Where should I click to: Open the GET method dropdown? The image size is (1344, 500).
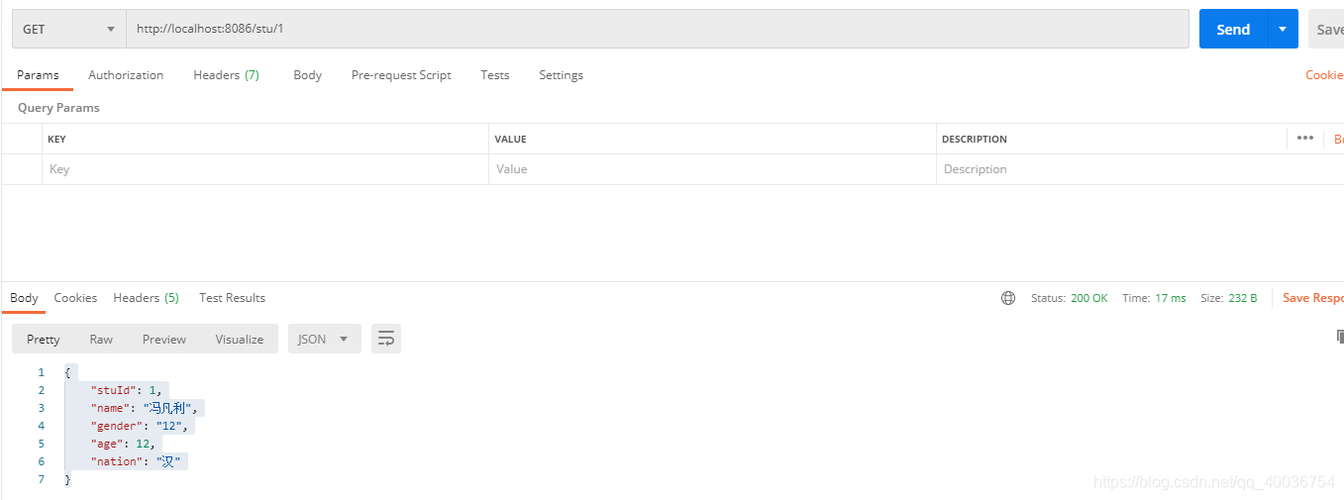click(x=68, y=29)
